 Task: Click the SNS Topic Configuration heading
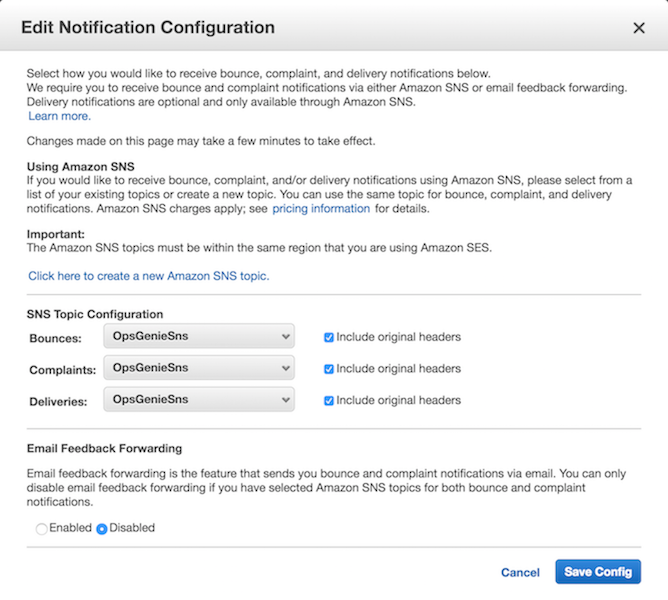coord(95,314)
